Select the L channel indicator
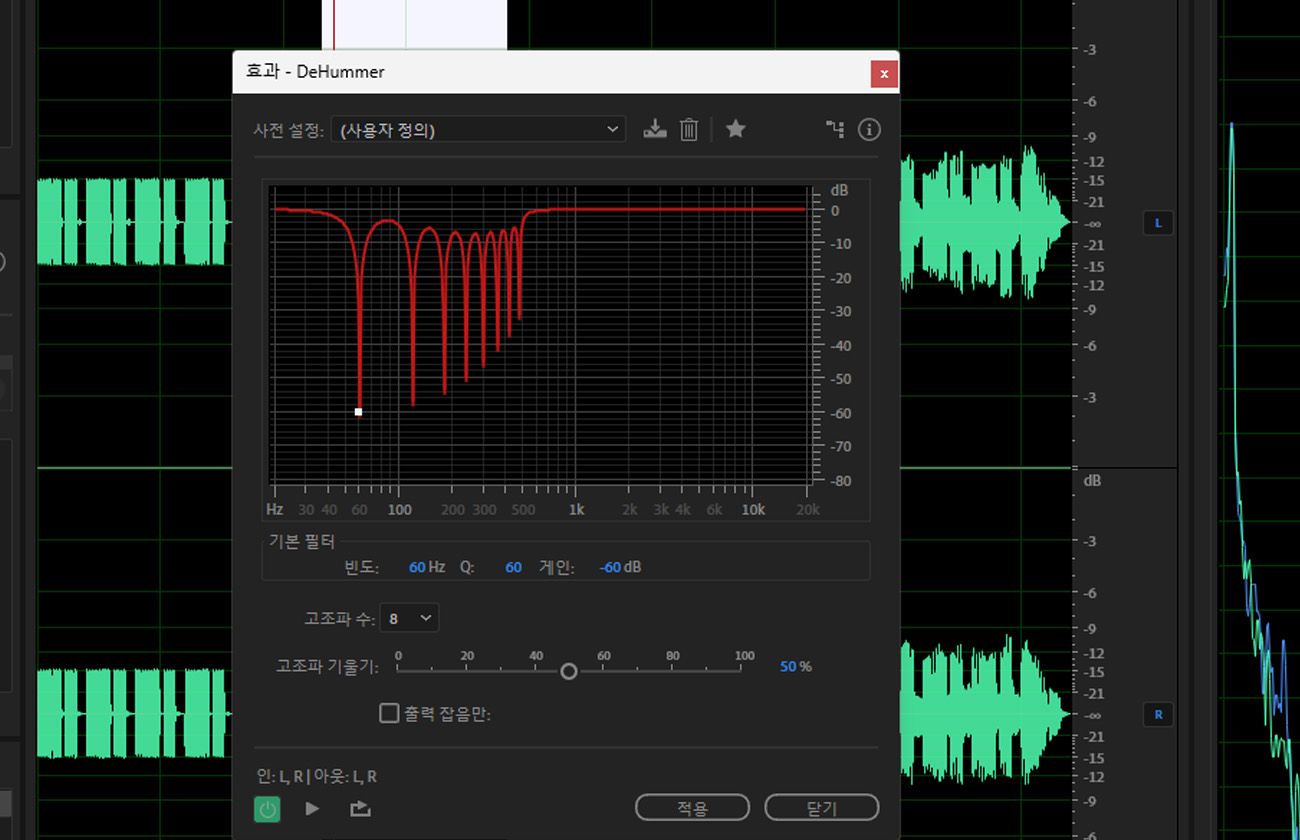 tap(1157, 223)
